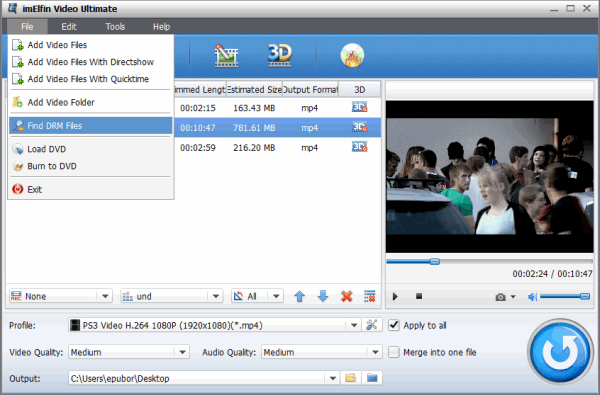Choose Burn to DVD menu entry
The width and height of the screenshot is (600, 395).
(91, 166)
